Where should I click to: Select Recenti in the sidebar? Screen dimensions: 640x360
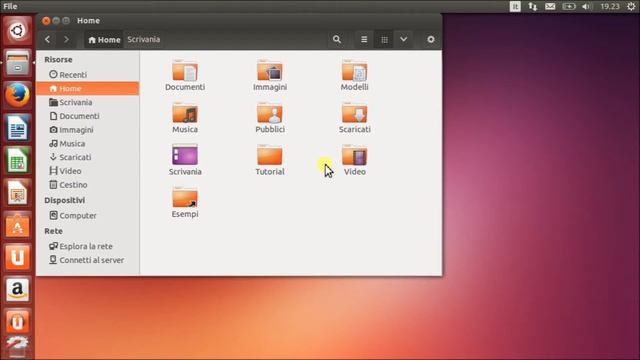coord(88,75)
